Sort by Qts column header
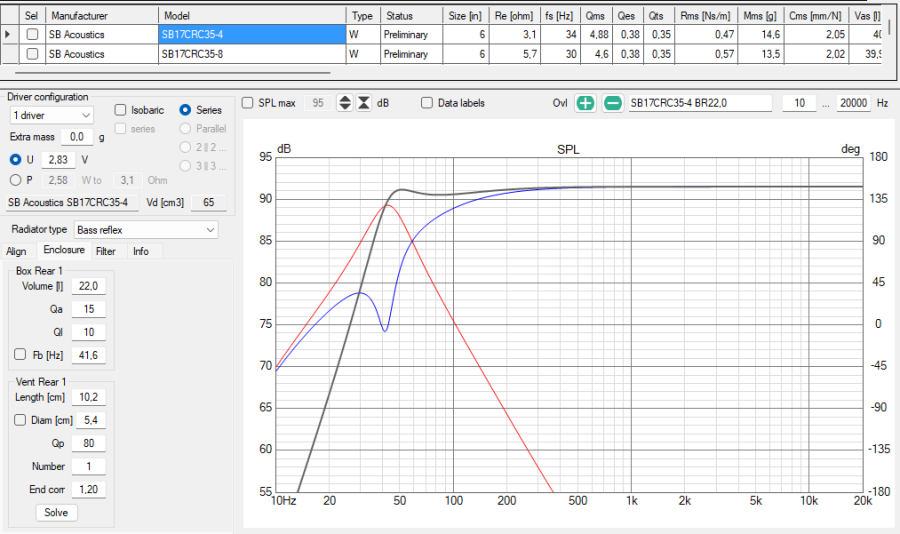The image size is (900, 534). coord(657,16)
